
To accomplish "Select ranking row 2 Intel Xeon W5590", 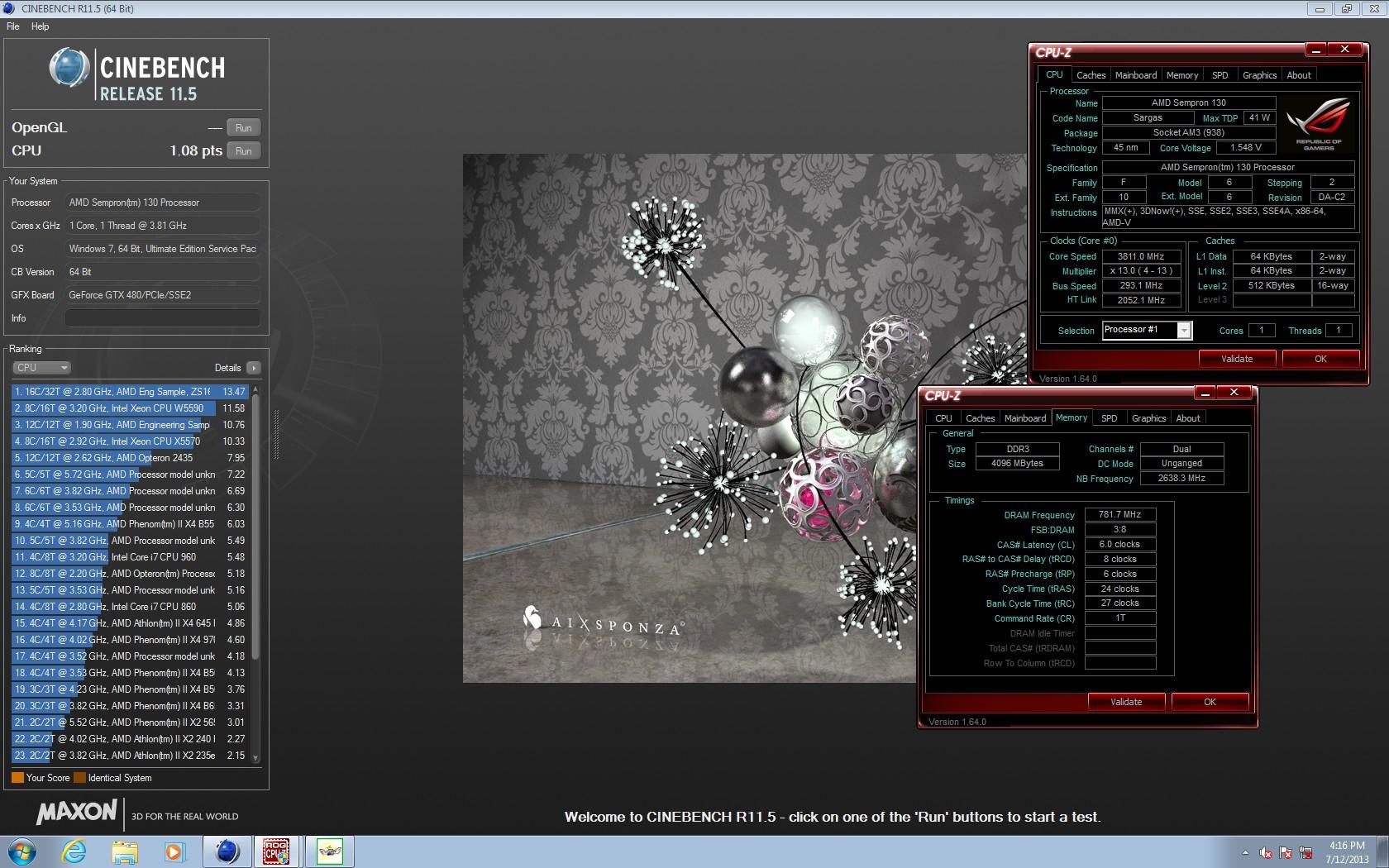I will click(x=130, y=408).
